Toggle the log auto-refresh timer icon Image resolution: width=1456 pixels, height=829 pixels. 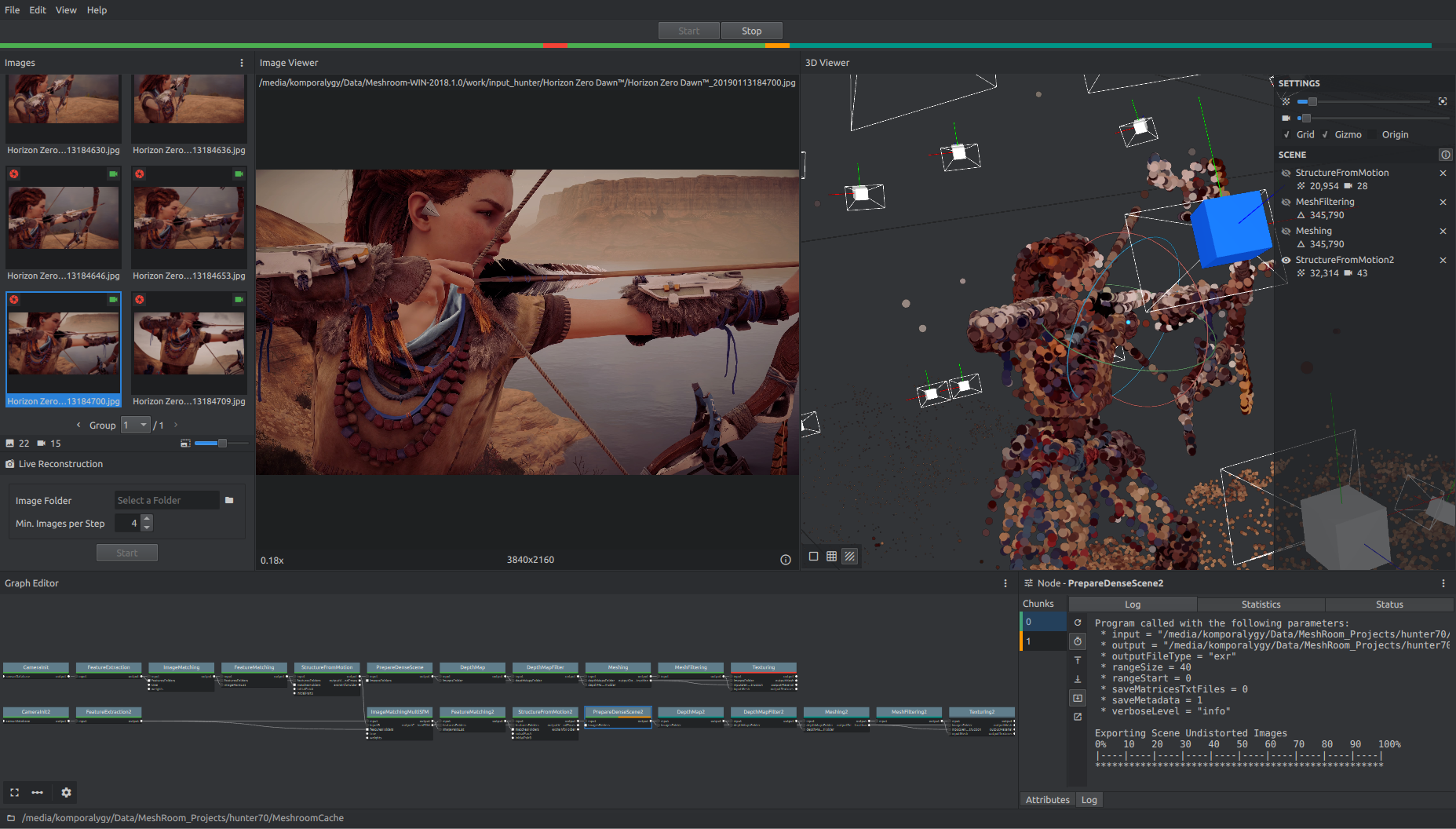click(1078, 641)
